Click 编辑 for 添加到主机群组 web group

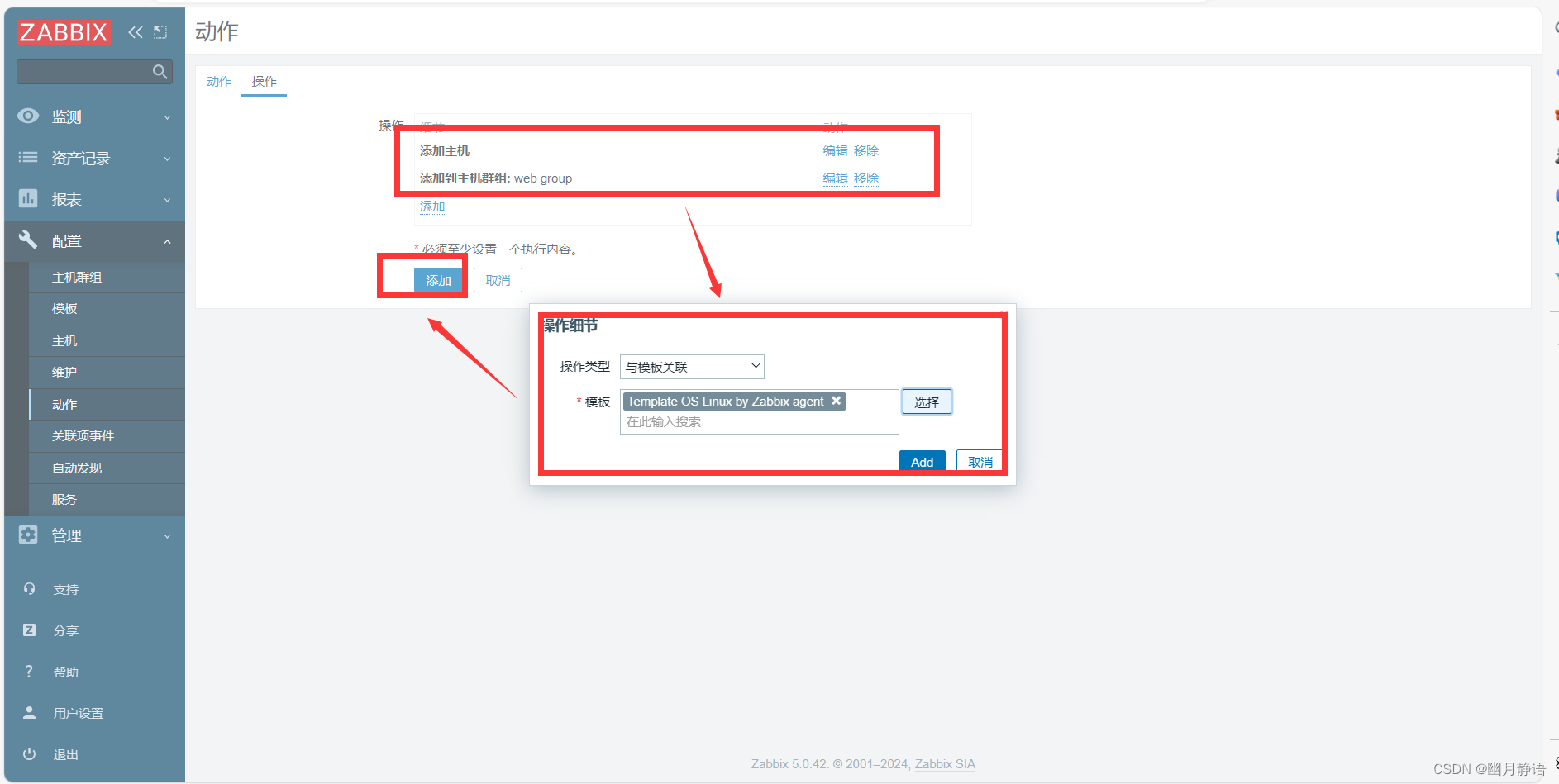click(x=835, y=178)
